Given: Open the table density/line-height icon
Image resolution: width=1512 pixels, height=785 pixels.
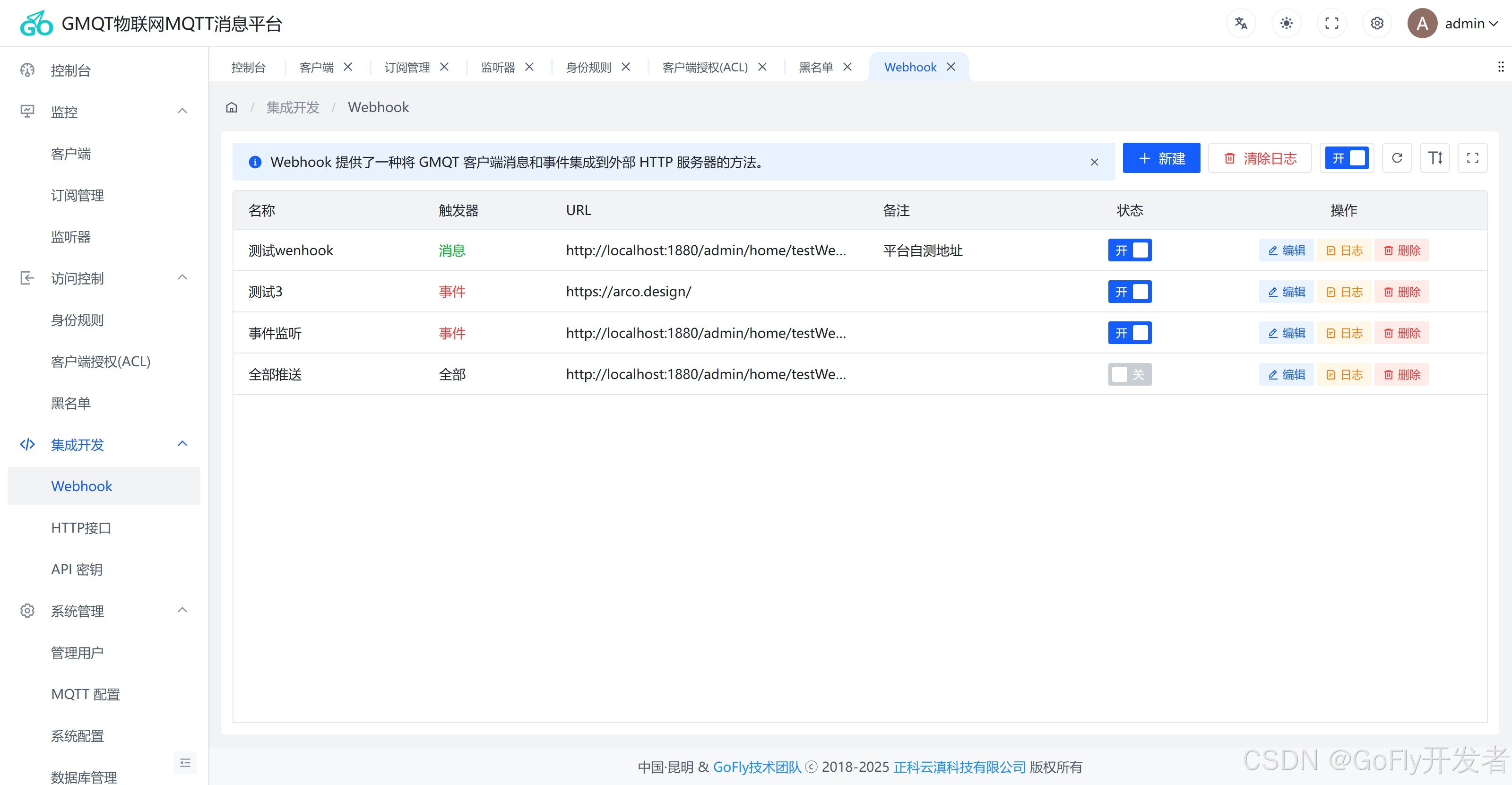Looking at the screenshot, I should (1434, 158).
